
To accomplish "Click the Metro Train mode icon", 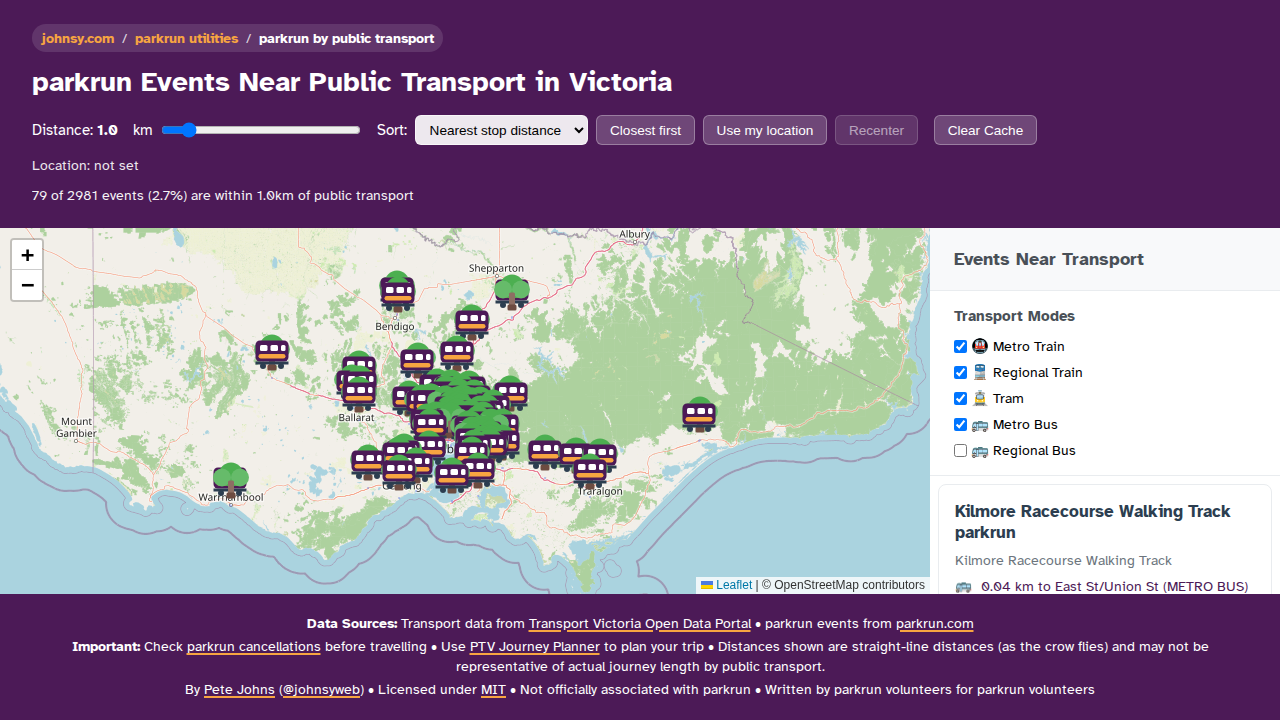I will (980, 346).
